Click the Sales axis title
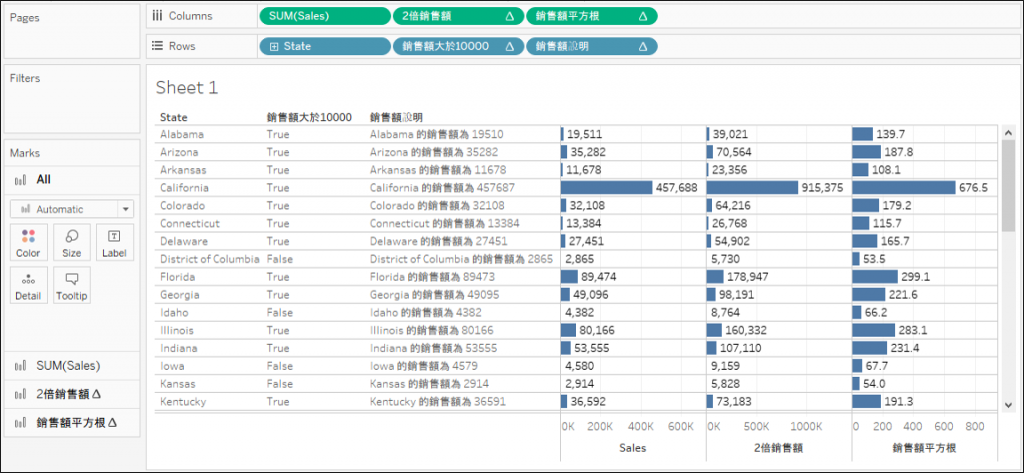The image size is (1024, 473). [x=633, y=448]
